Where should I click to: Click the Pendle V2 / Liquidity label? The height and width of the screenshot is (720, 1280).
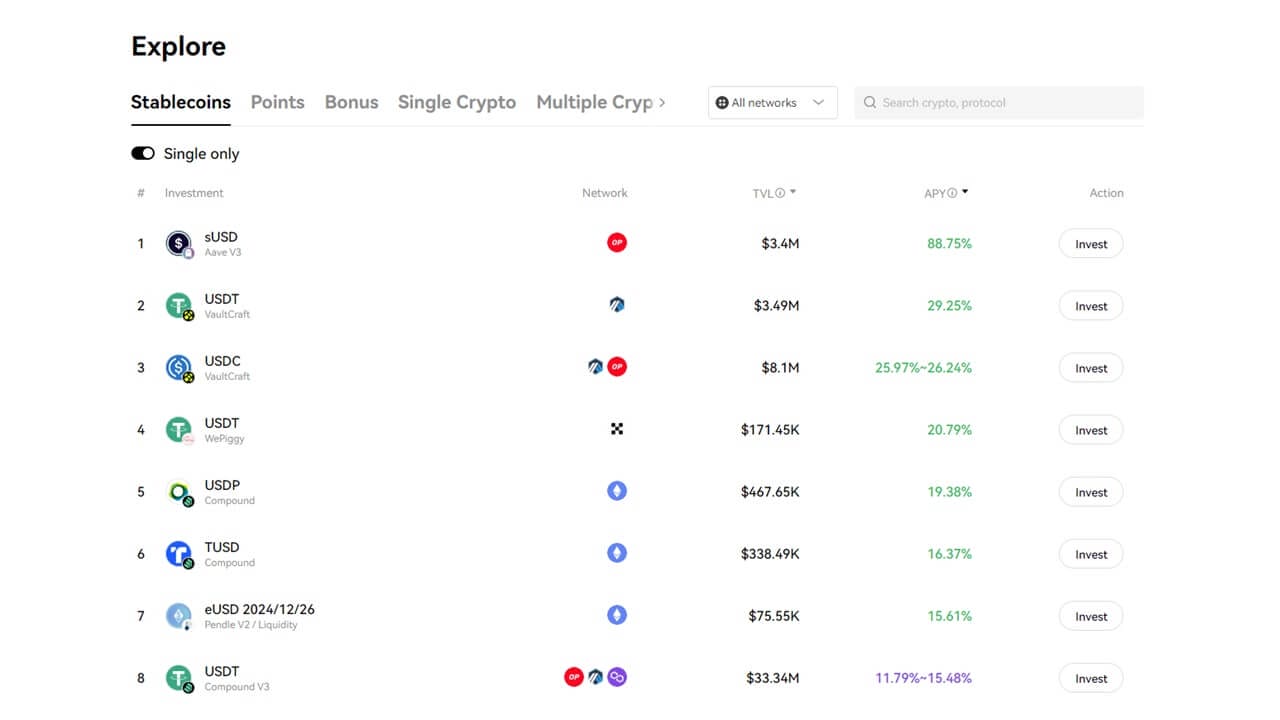(x=251, y=625)
